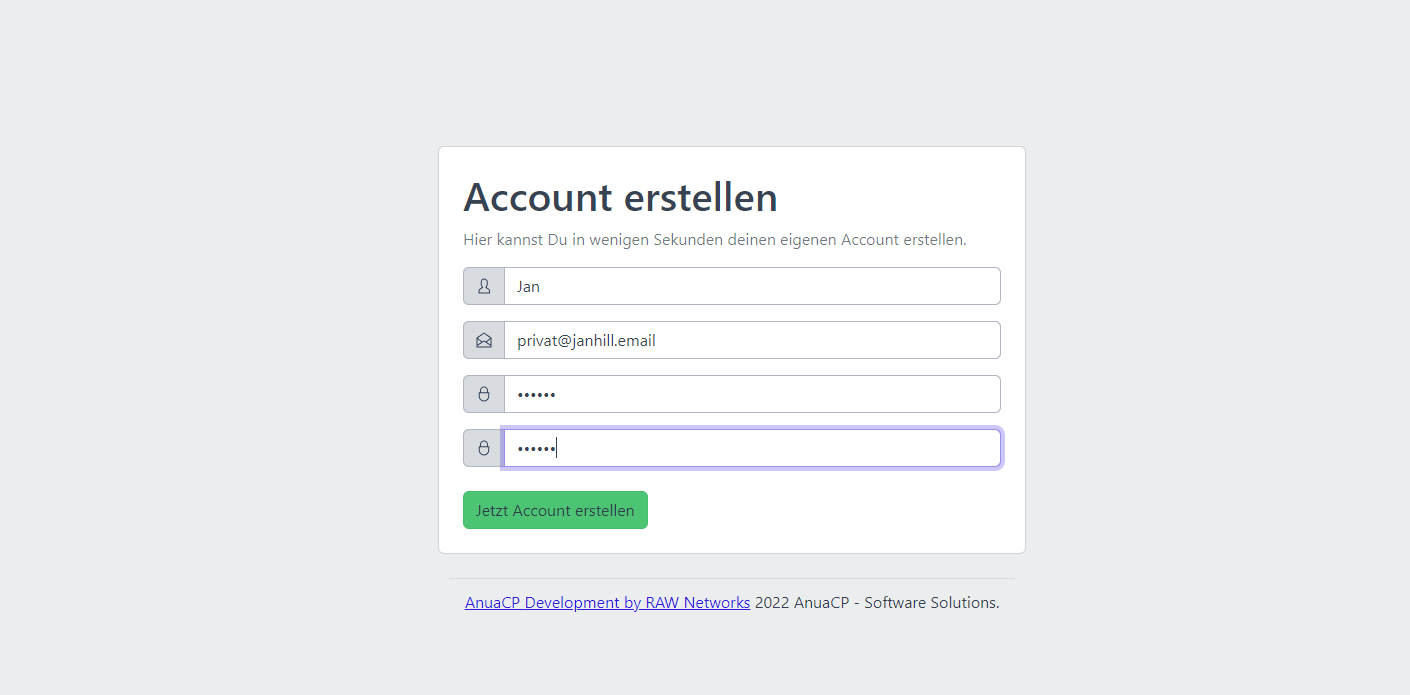Focus the email field with privat@janhill.email

pos(752,340)
